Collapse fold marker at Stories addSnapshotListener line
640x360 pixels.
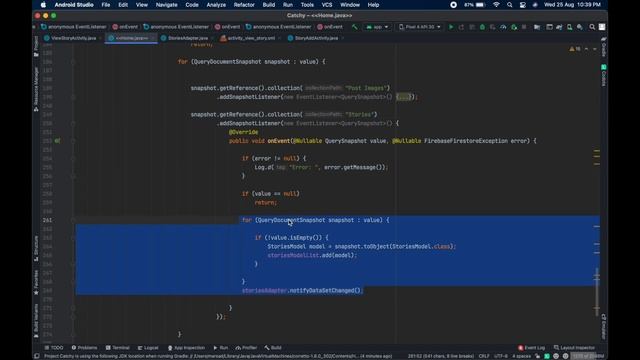pos(73,123)
